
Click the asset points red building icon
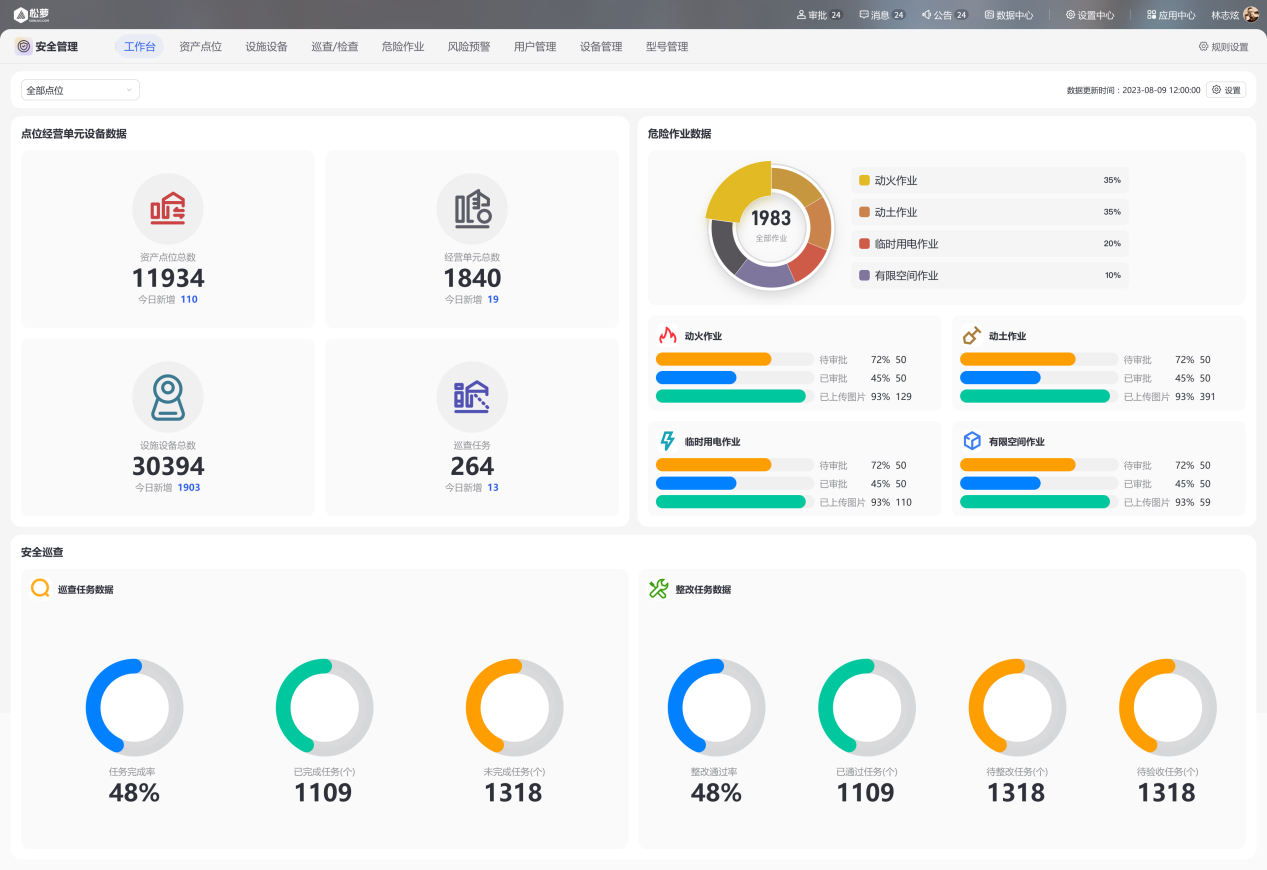[x=167, y=209]
